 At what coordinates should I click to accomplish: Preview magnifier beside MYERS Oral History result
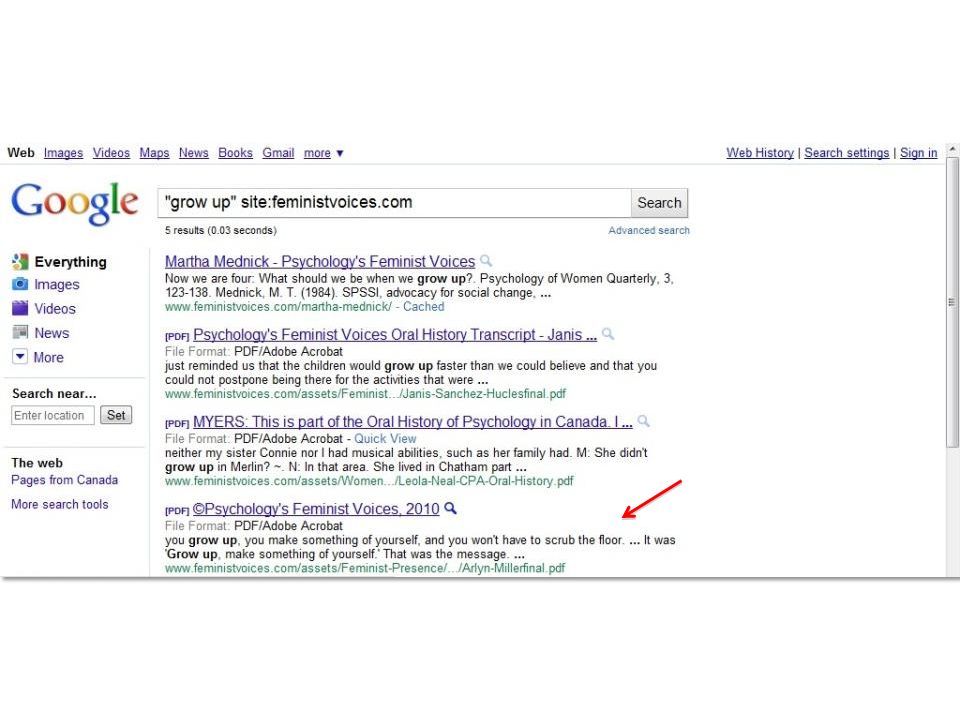coord(643,421)
